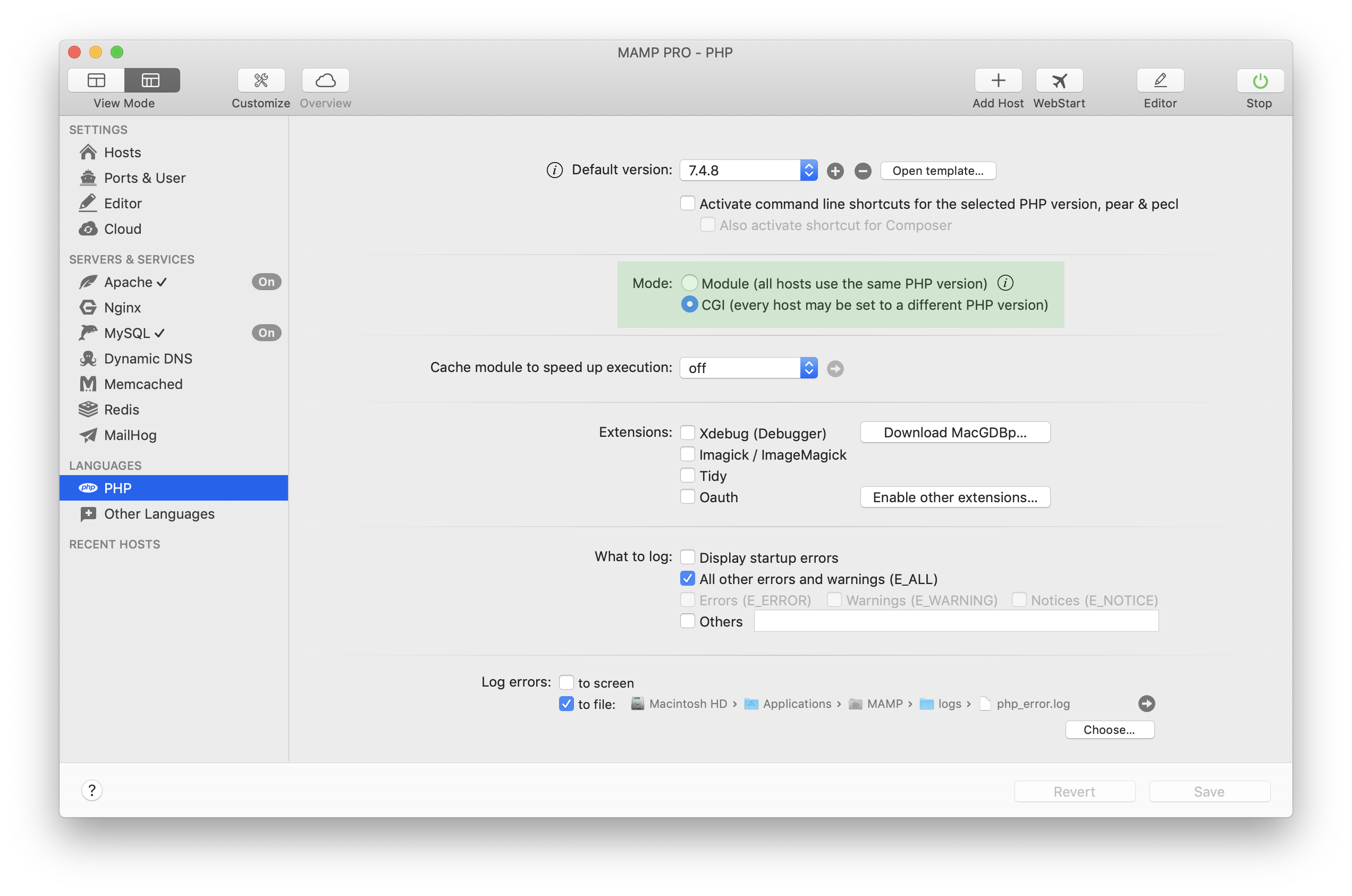Click the Open template button
Viewport: 1352px width, 896px height.
(x=937, y=170)
